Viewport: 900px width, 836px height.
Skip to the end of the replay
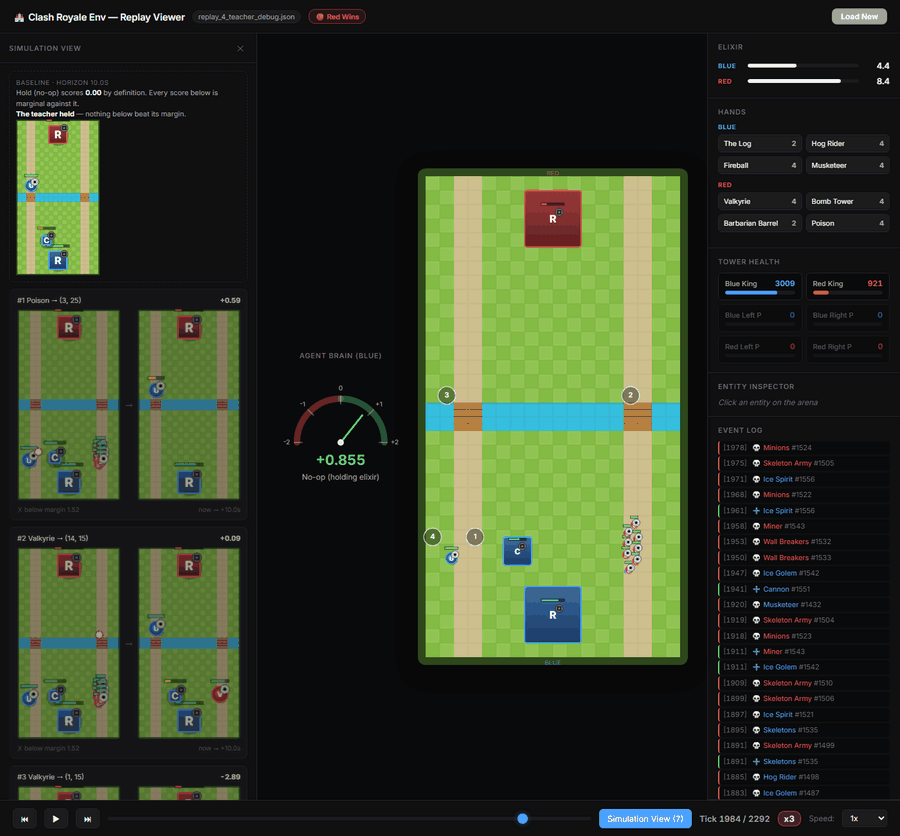[87, 819]
